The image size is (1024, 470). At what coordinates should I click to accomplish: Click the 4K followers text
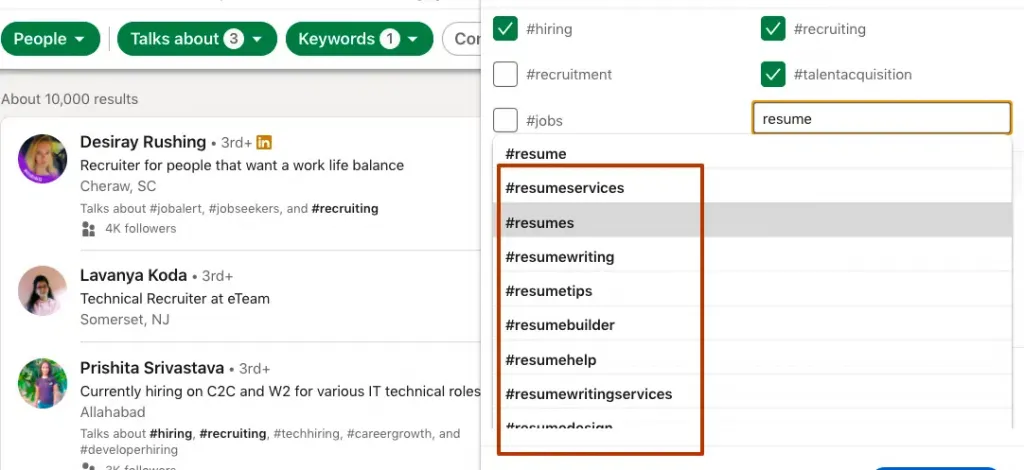click(140, 228)
